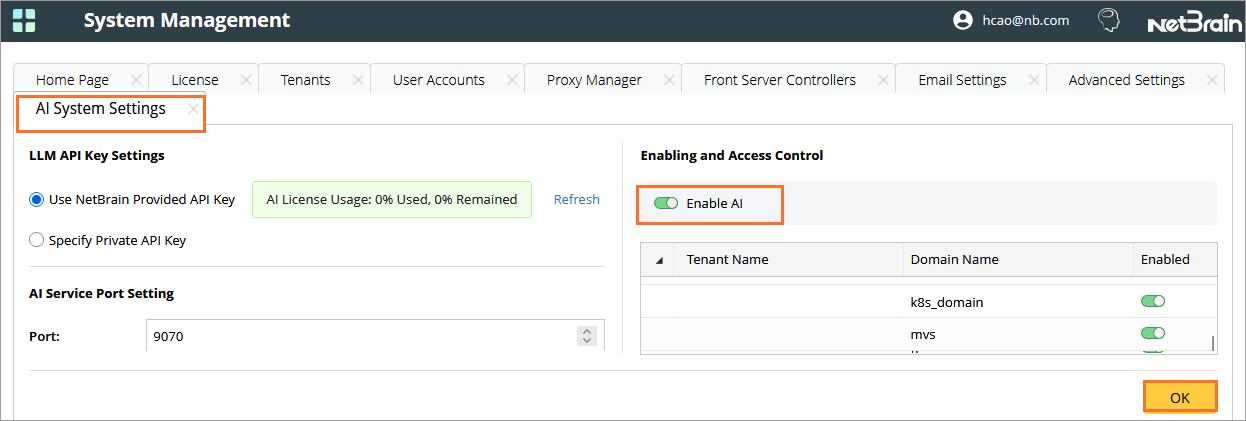Click the Refresh link for license usage
Screen dimensions: 1246x421
pos(576,199)
